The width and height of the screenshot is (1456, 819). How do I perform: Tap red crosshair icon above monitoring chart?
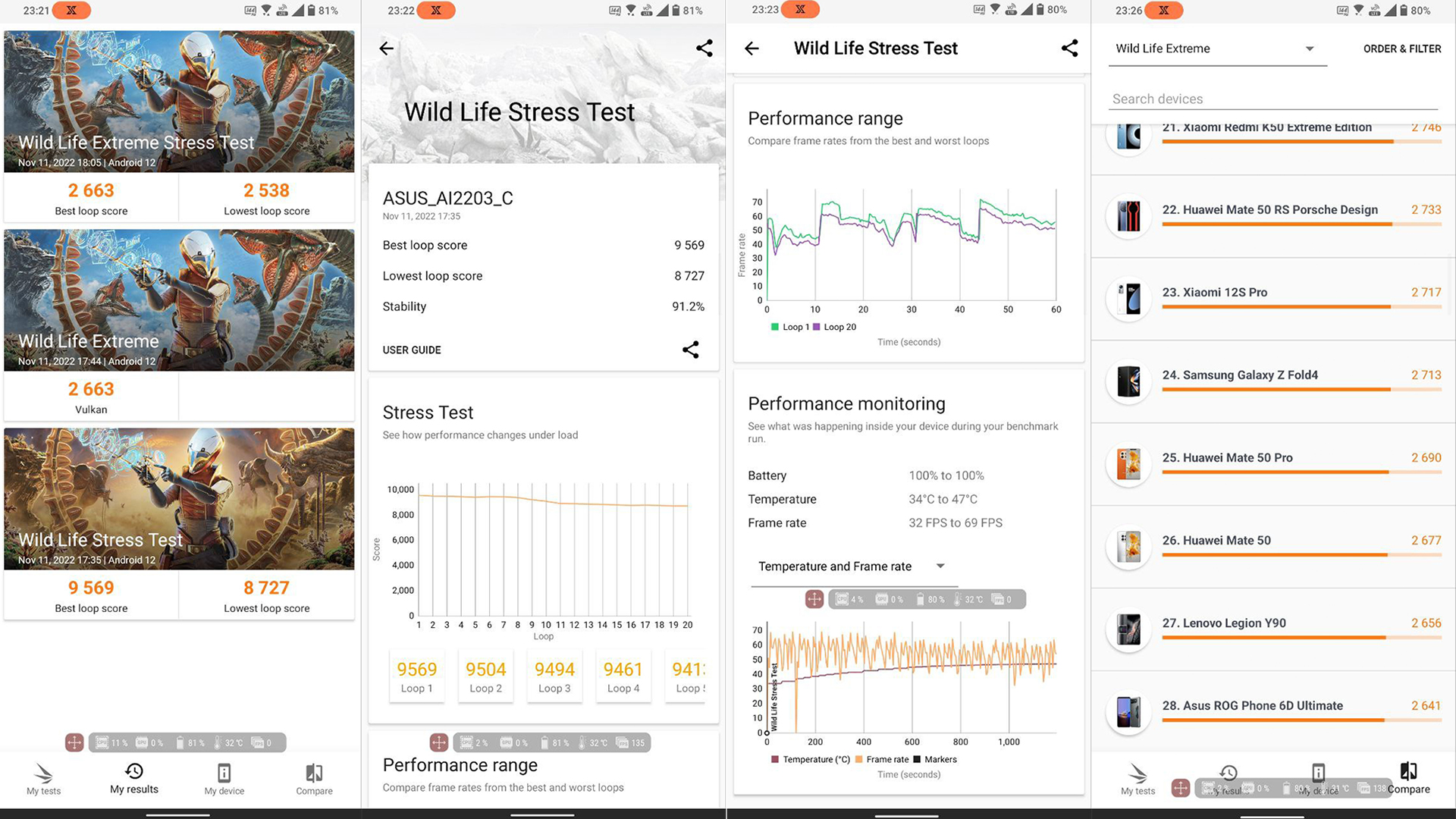point(814,599)
